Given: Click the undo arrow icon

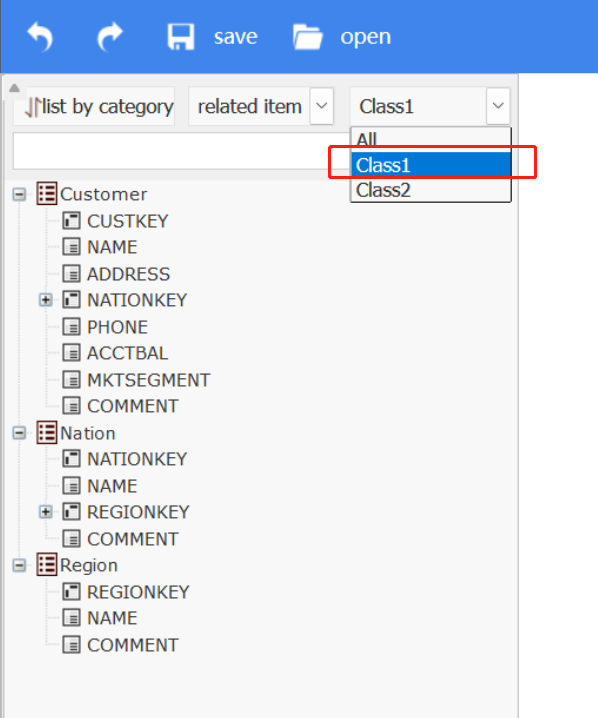Looking at the screenshot, I should pyautogui.click(x=40, y=37).
